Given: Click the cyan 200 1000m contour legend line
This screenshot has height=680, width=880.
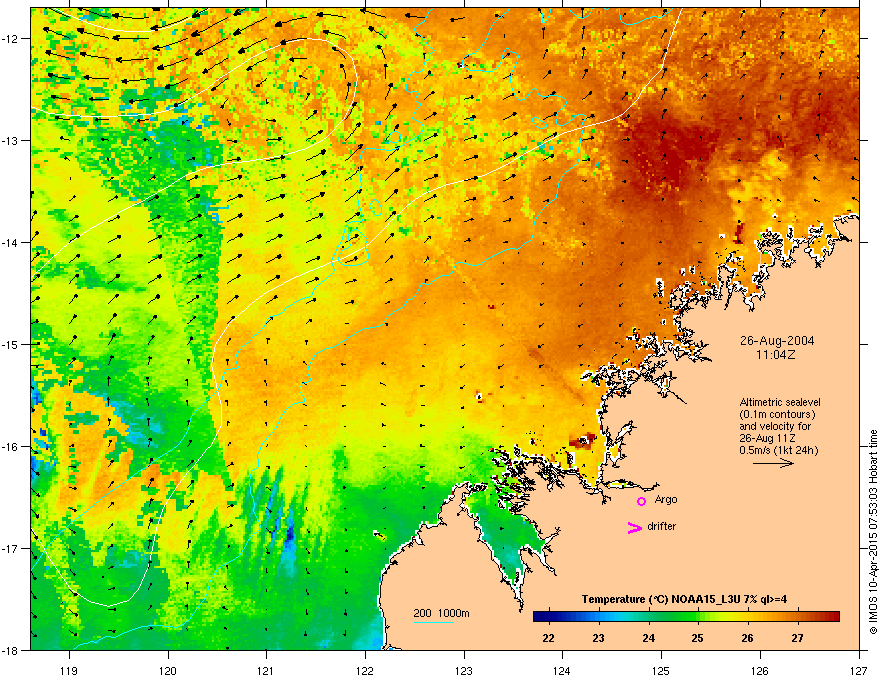Looking at the screenshot, I should 433,622.
